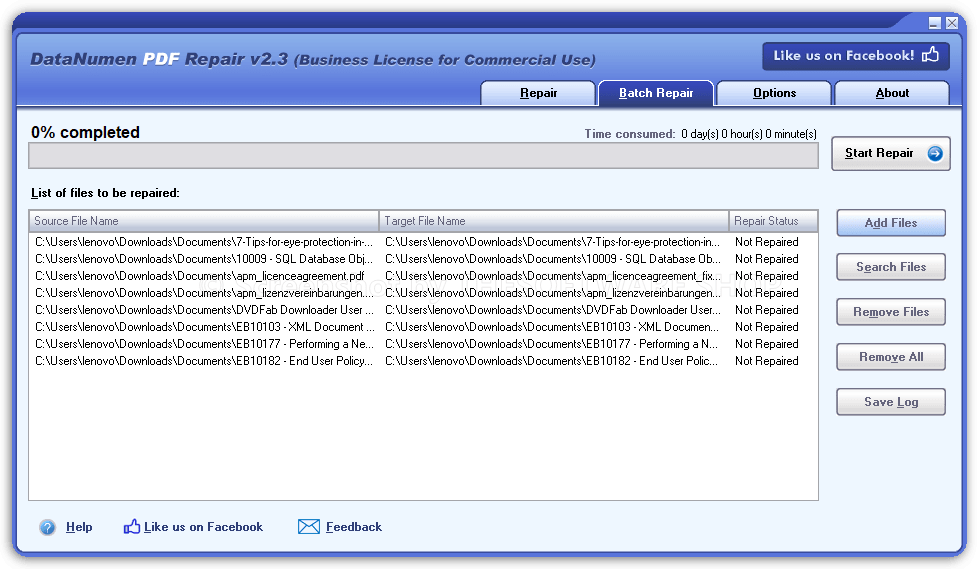Click target file name apm_licenceagreement_fix...

553,276
